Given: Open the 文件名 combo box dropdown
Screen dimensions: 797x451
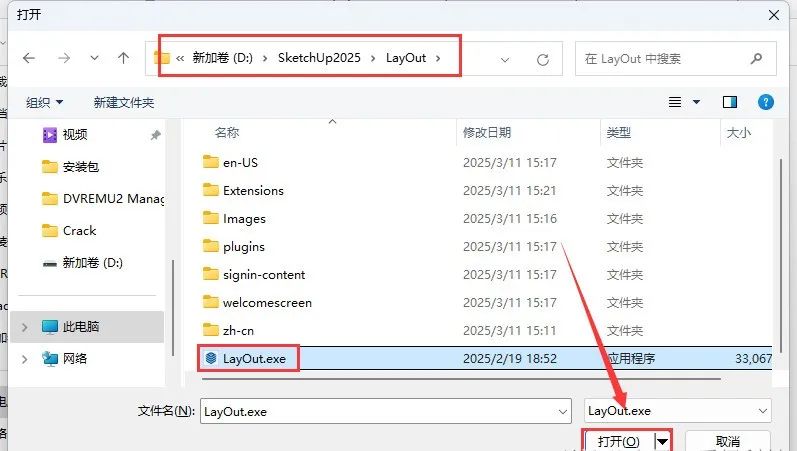Looking at the screenshot, I should 563,412.
